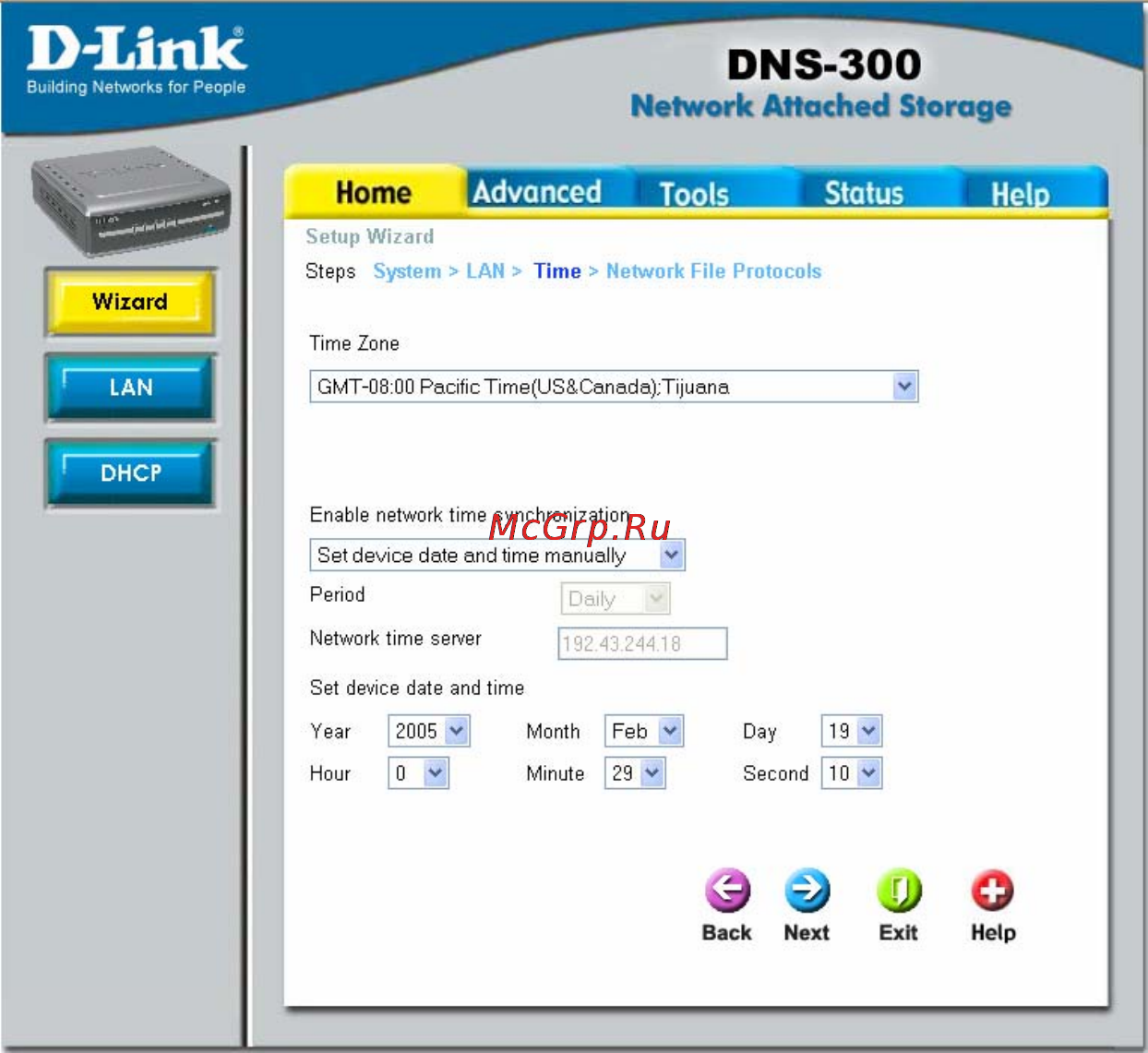Screen dimensions: 1148x1053
Task: Click the Time Zone label
Action: pos(354,343)
